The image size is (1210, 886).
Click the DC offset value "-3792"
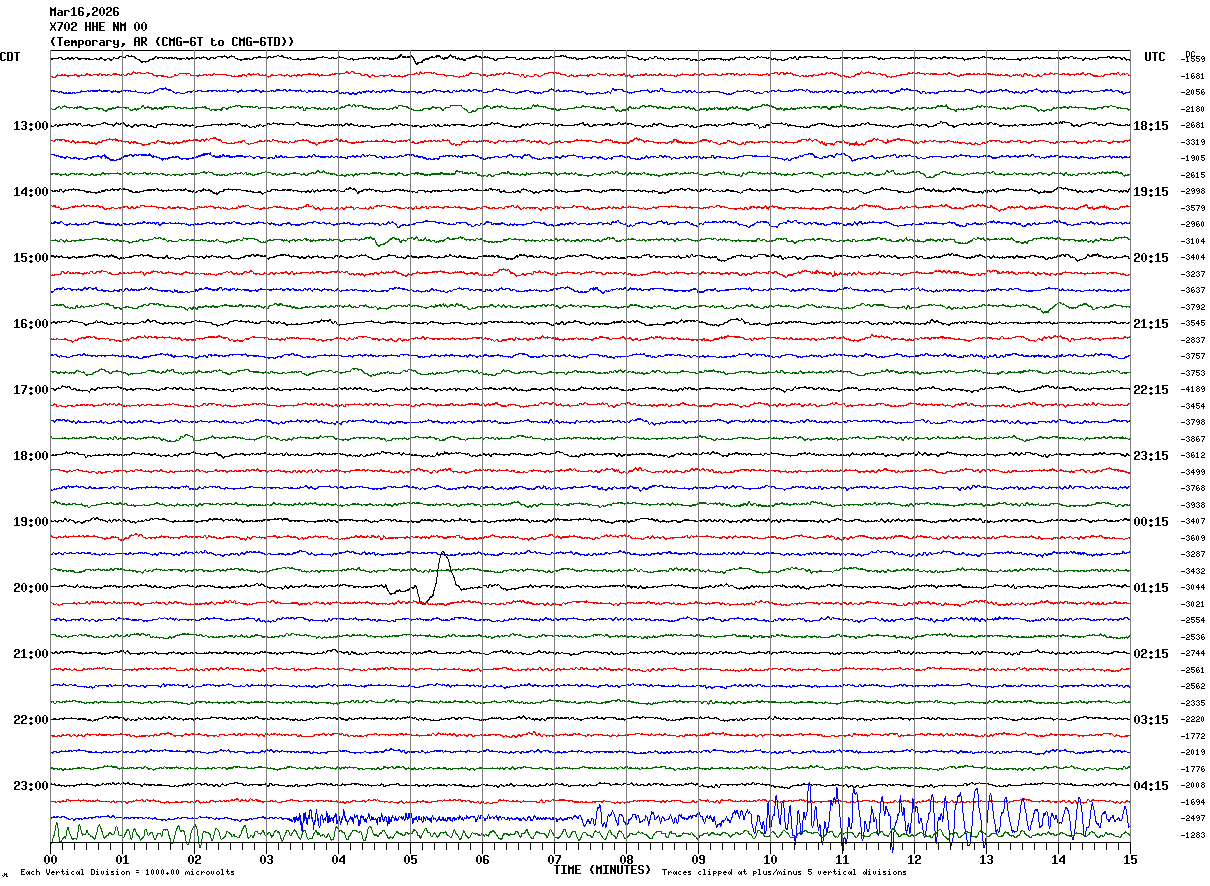[x=1193, y=307]
